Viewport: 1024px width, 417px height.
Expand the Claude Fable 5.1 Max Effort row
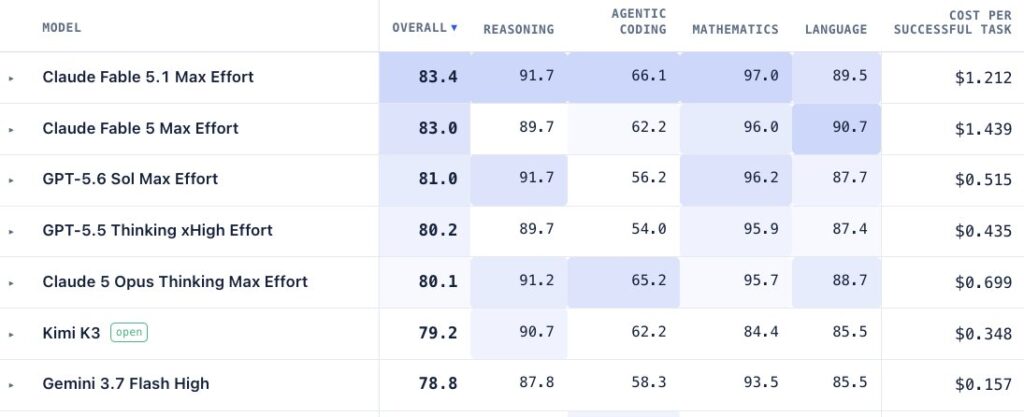coord(10,78)
